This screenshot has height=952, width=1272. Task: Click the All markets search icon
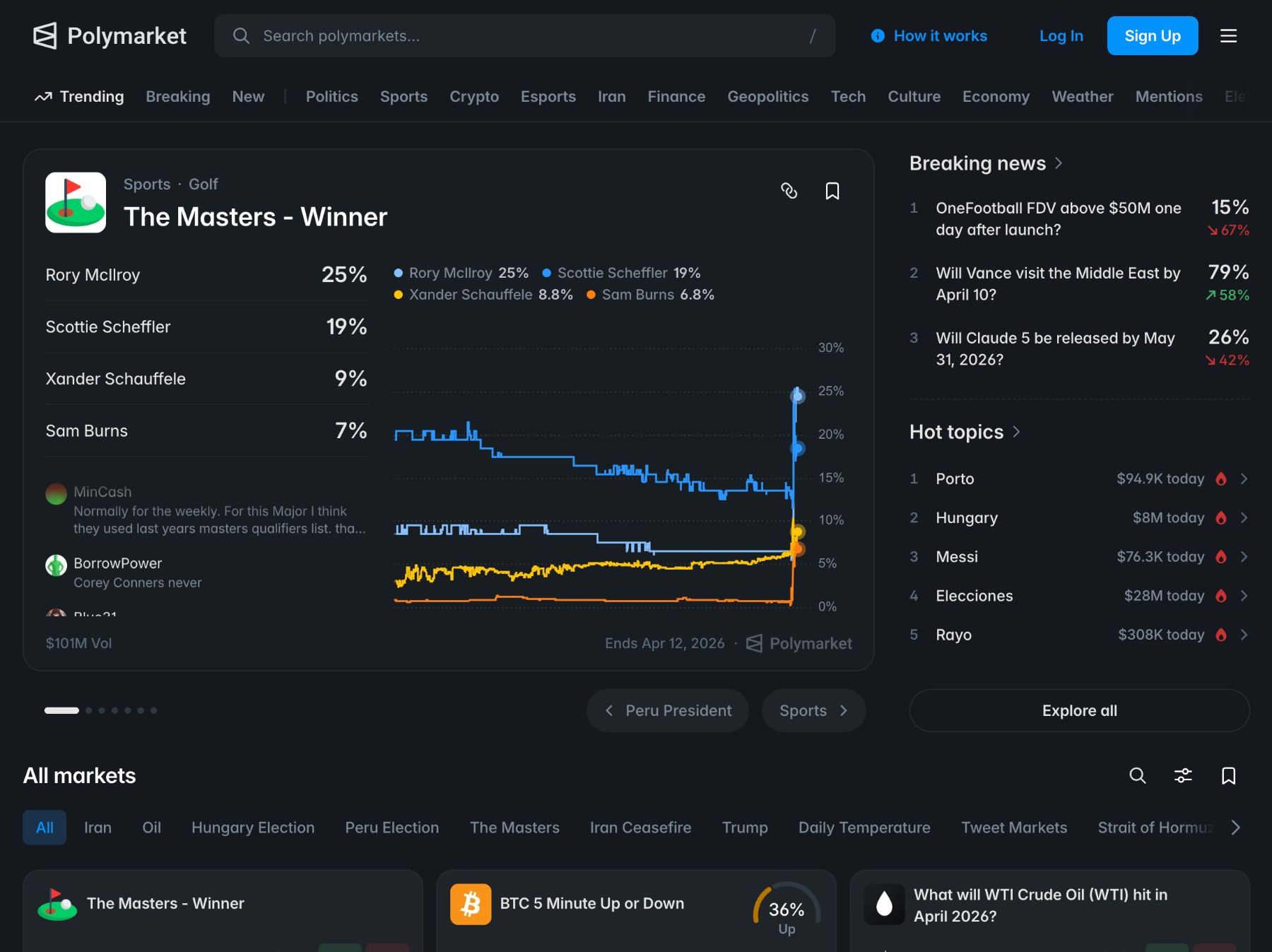pos(1137,775)
